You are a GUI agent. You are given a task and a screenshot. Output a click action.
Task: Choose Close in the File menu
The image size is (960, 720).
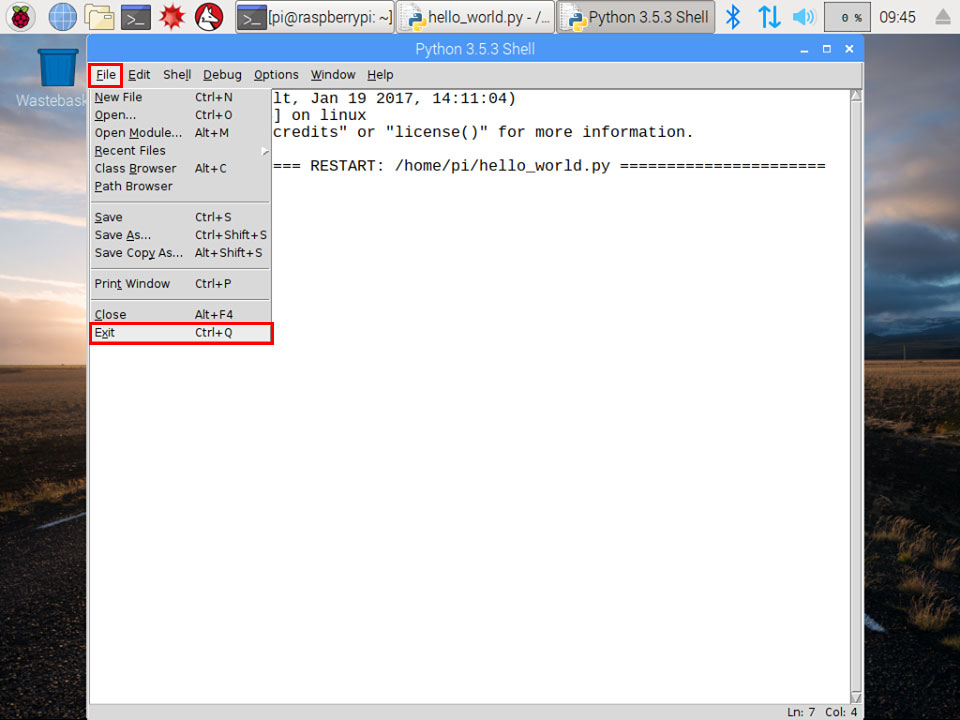click(181, 315)
